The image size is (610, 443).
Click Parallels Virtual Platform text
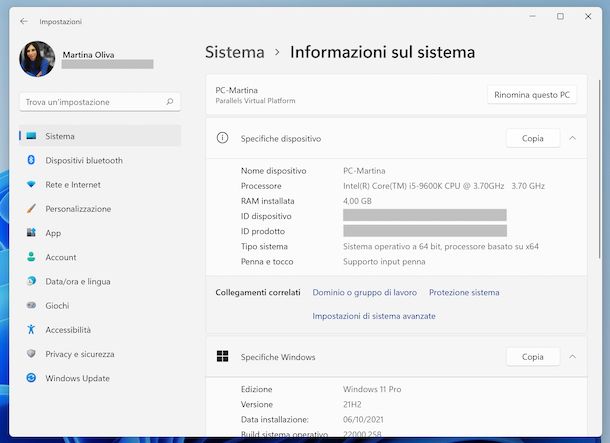[x=255, y=101]
